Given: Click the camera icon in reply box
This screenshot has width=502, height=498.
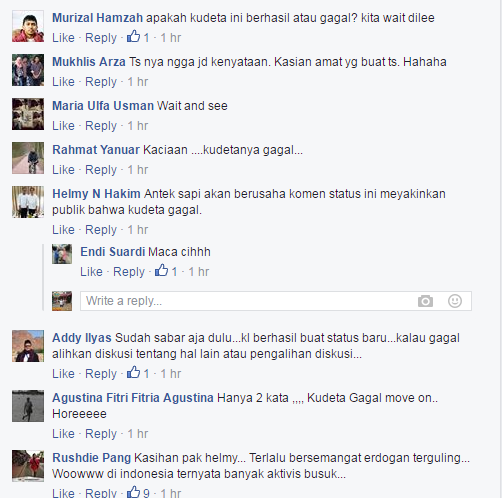Looking at the screenshot, I should 425,301.
